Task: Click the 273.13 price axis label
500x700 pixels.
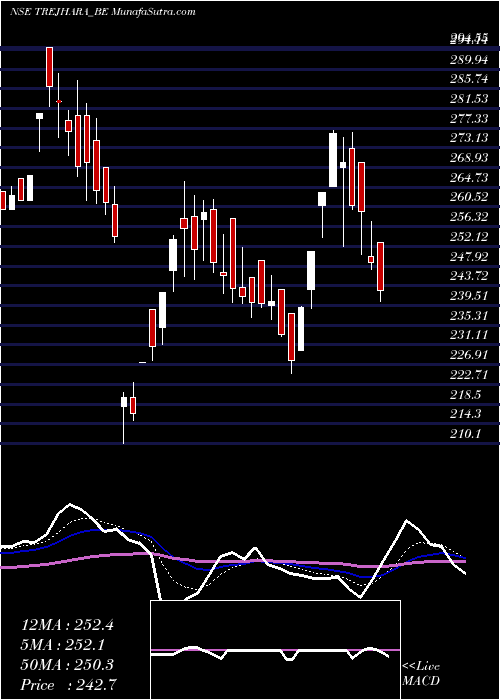Action: [468, 138]
